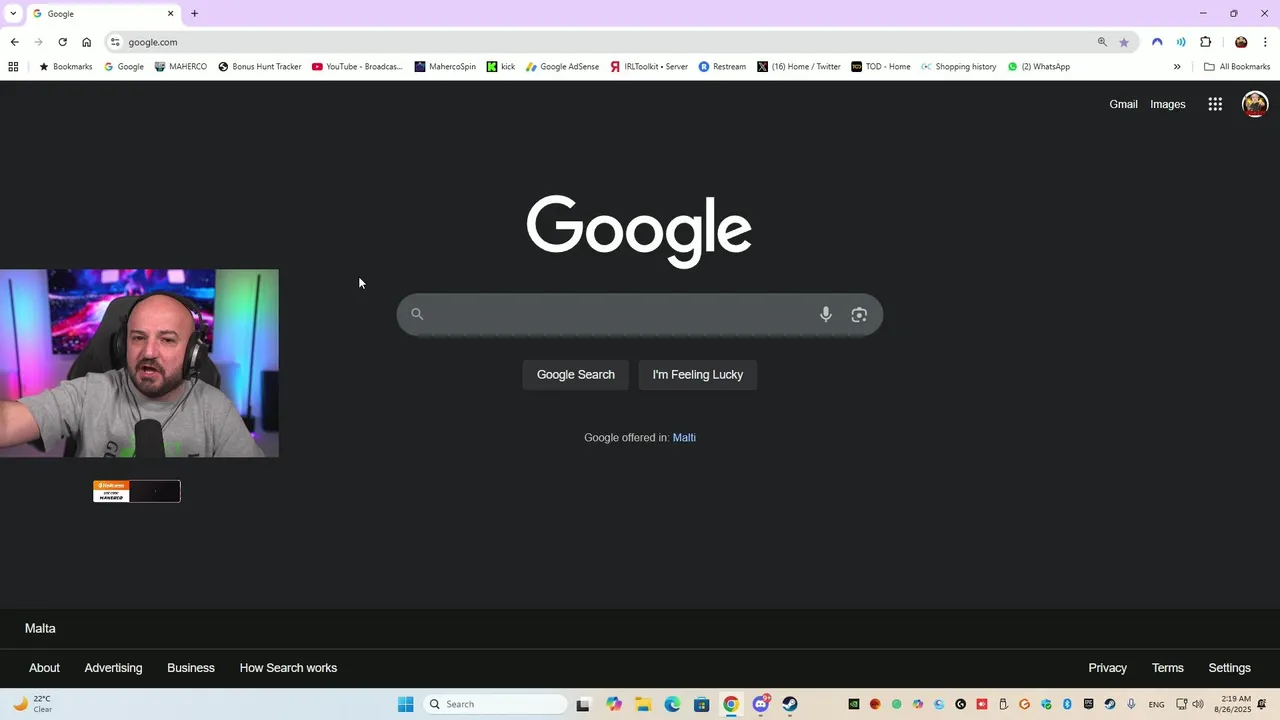Open the Windows Start menu

(405, 704)
